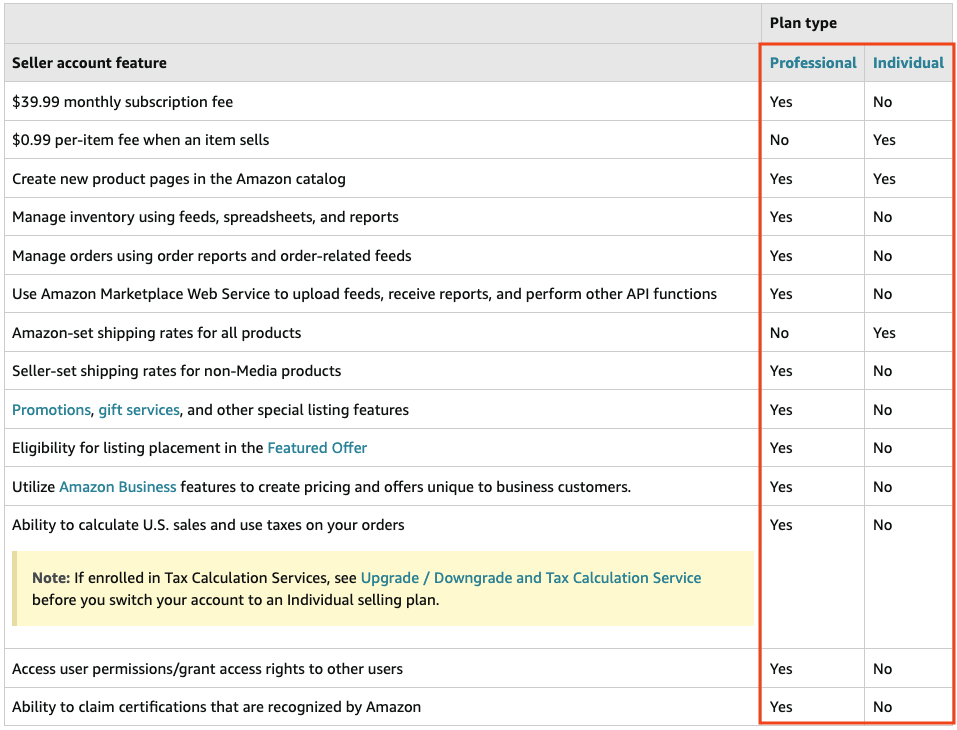Follow the Promotions link
Image resolution: width=957 pixels, height=730 pixels.
(x=51, y=410)
